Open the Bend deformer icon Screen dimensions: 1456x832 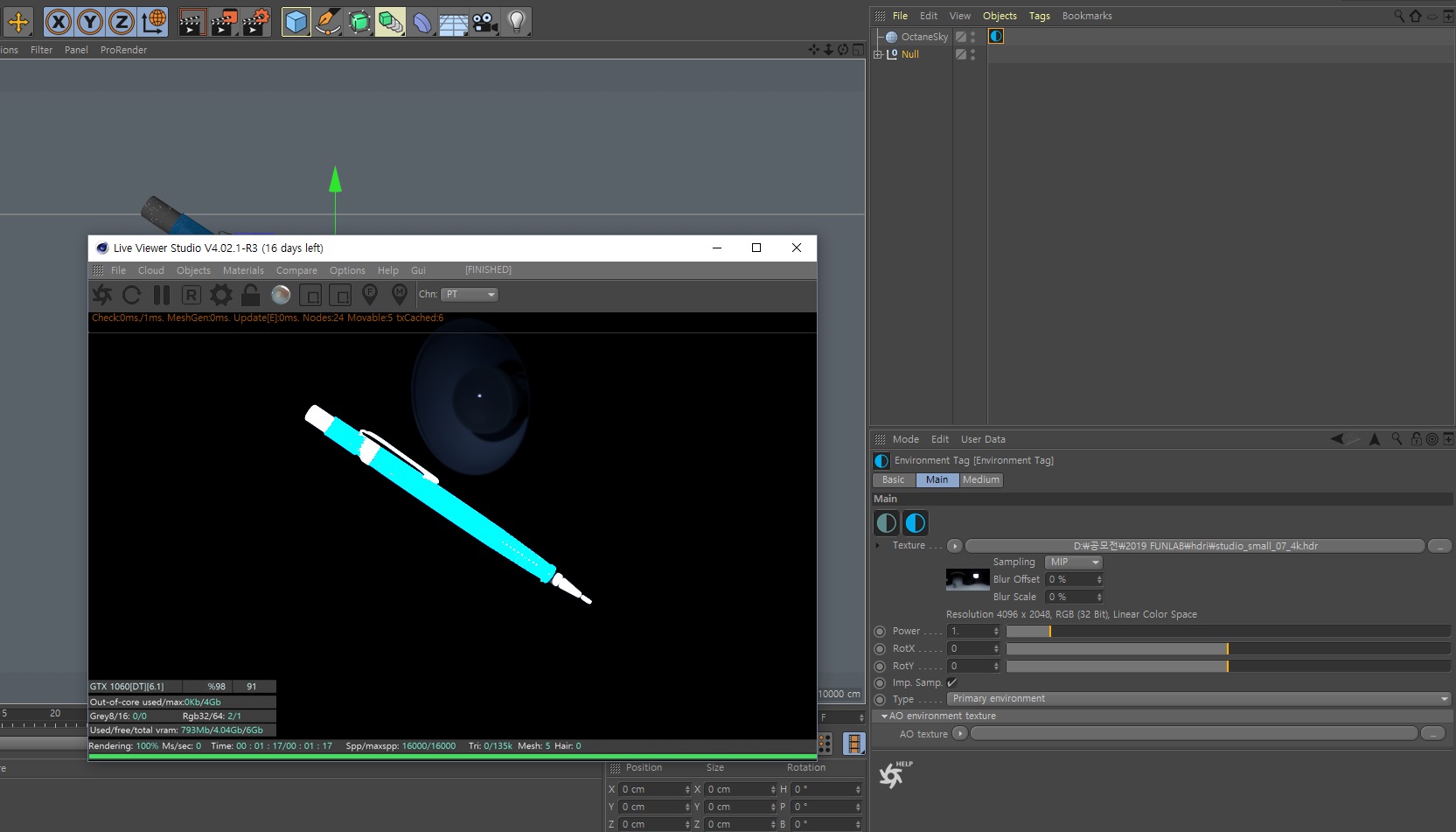coord(422,22)
